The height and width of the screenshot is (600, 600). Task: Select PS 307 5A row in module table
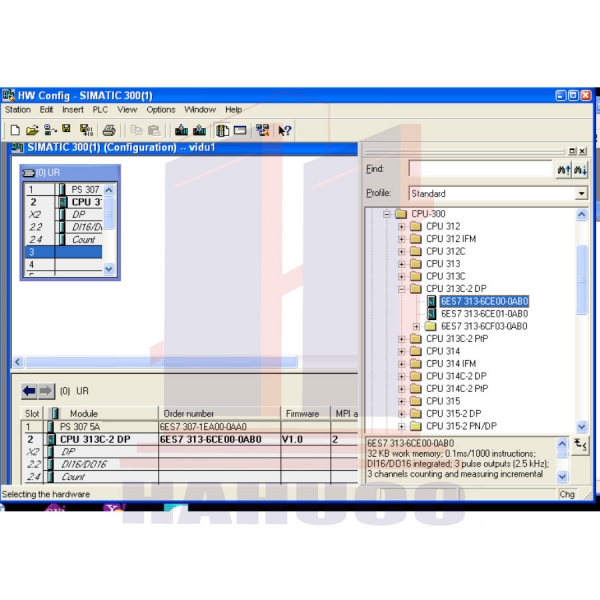click(x=190, y=427)
